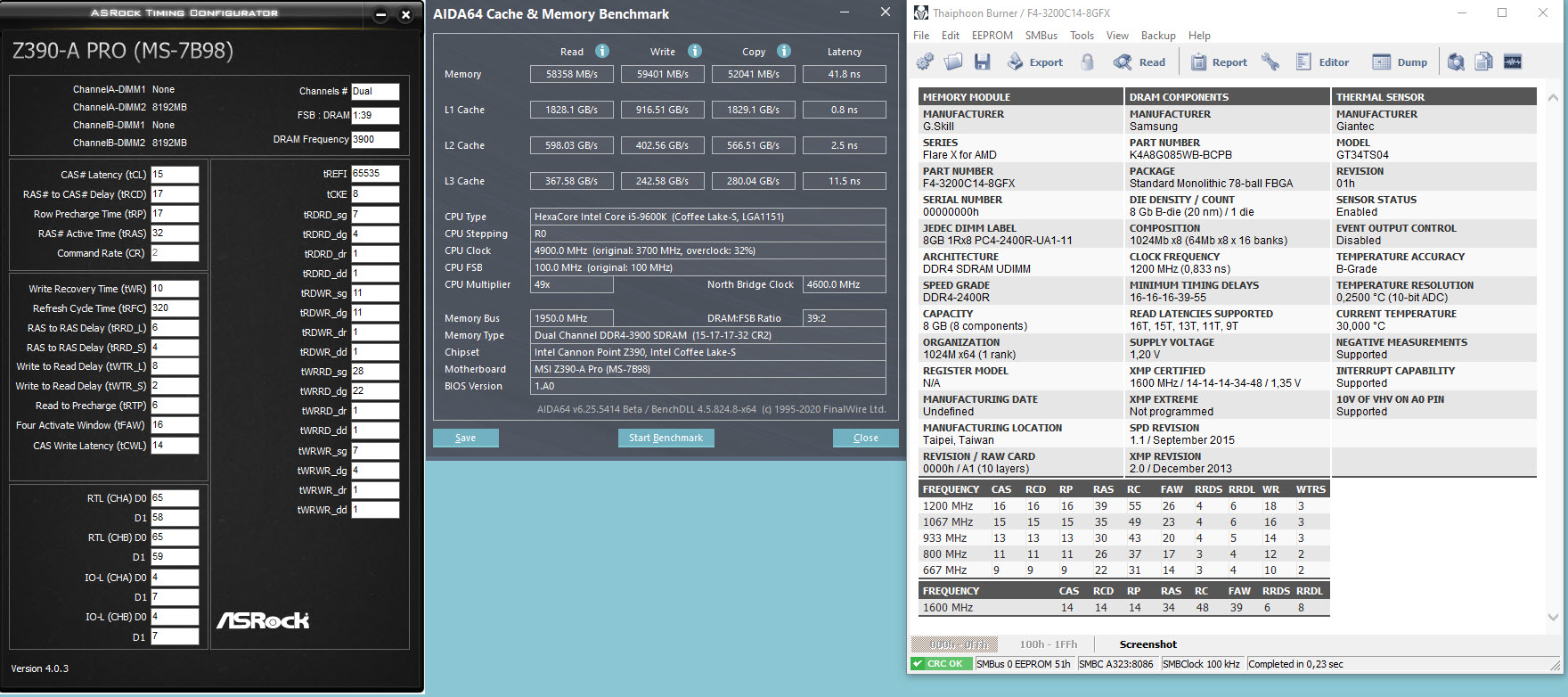Click the 1200 MHz frequency table row
The image size is (1568, 697).
click(x=1124, y=506)
